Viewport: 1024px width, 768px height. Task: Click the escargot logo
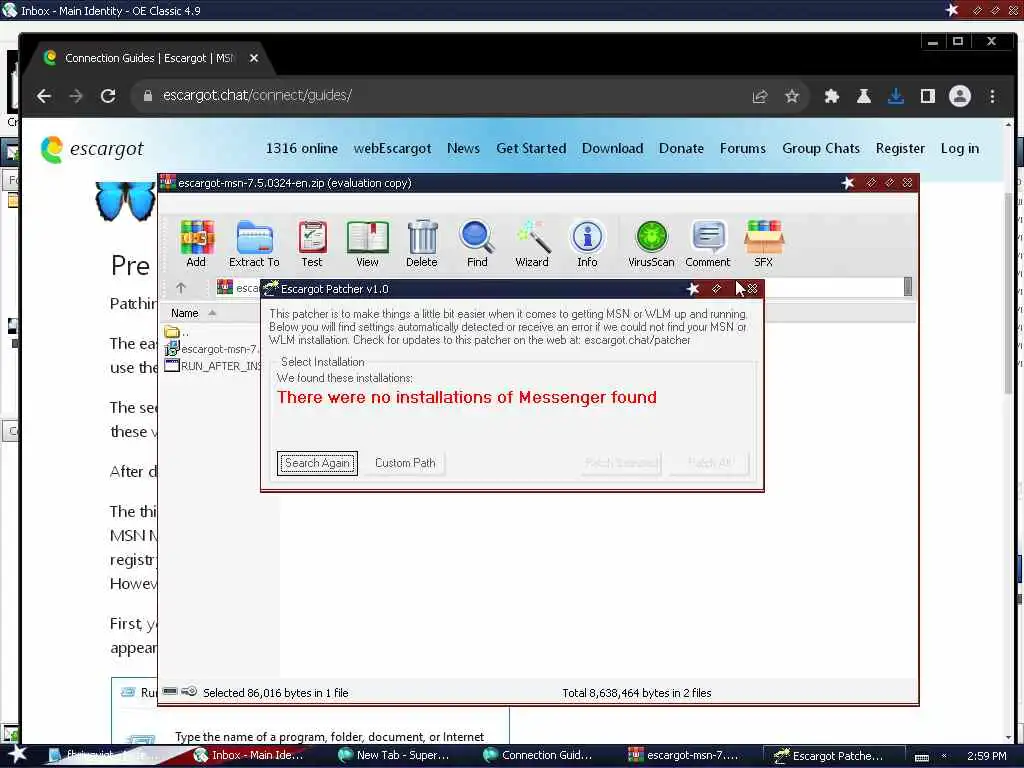pos(92,149)
